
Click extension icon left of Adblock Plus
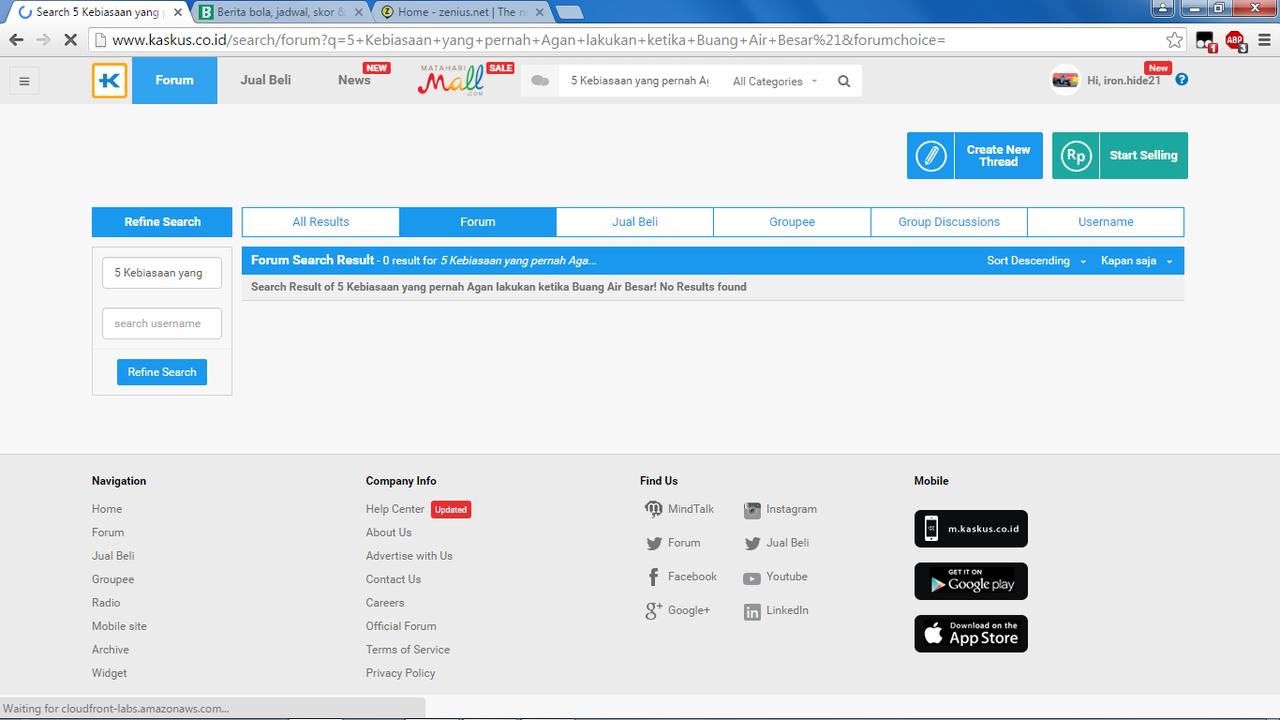click(x=1205, y=41)
